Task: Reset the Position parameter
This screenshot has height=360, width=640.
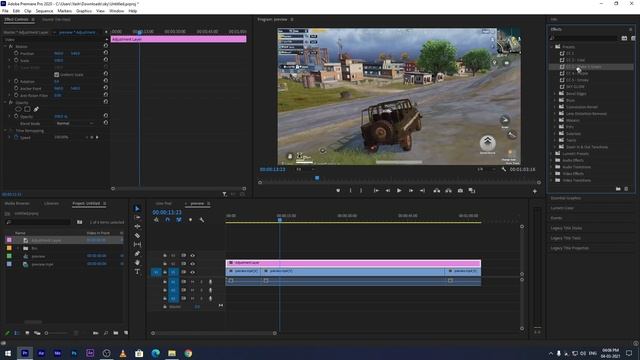Action: 106,53
